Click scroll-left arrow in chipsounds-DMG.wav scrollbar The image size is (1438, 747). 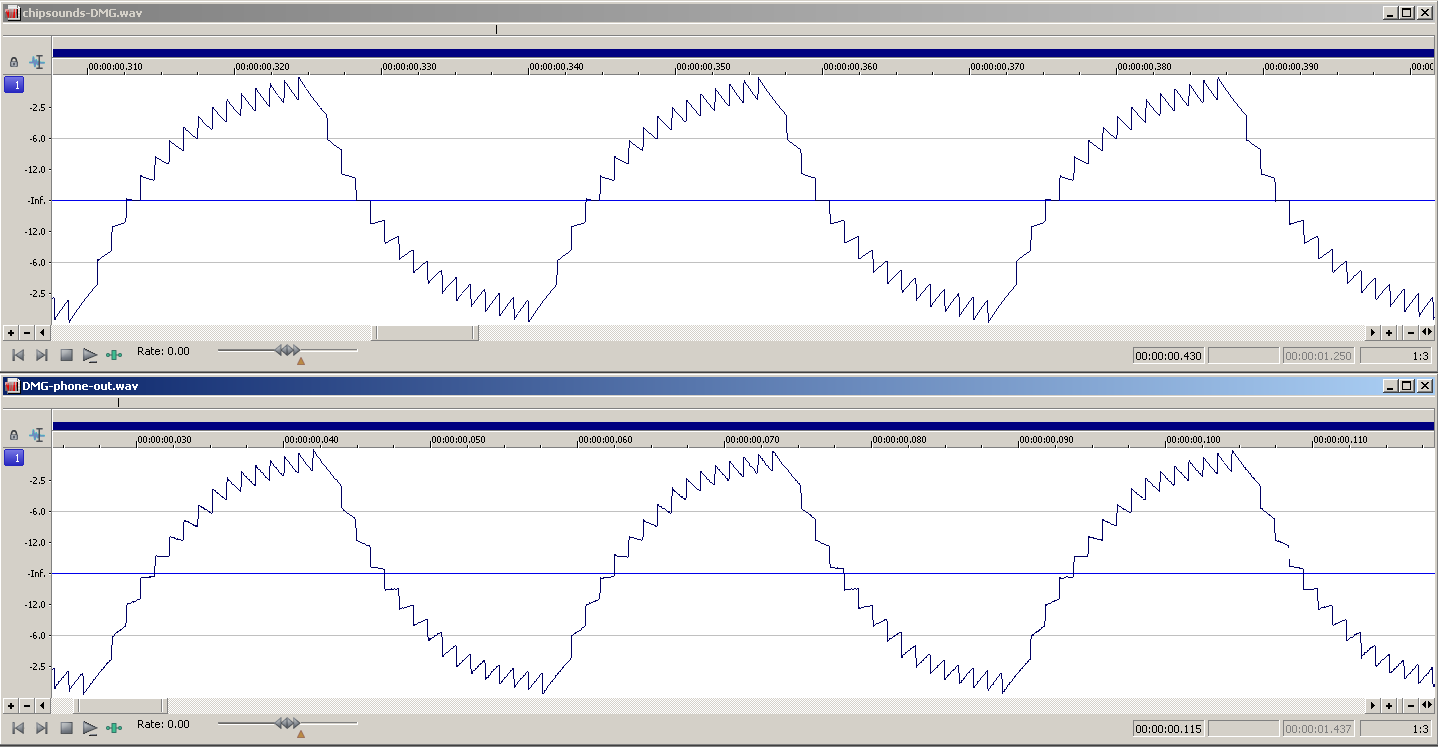[x=42, y=333]
